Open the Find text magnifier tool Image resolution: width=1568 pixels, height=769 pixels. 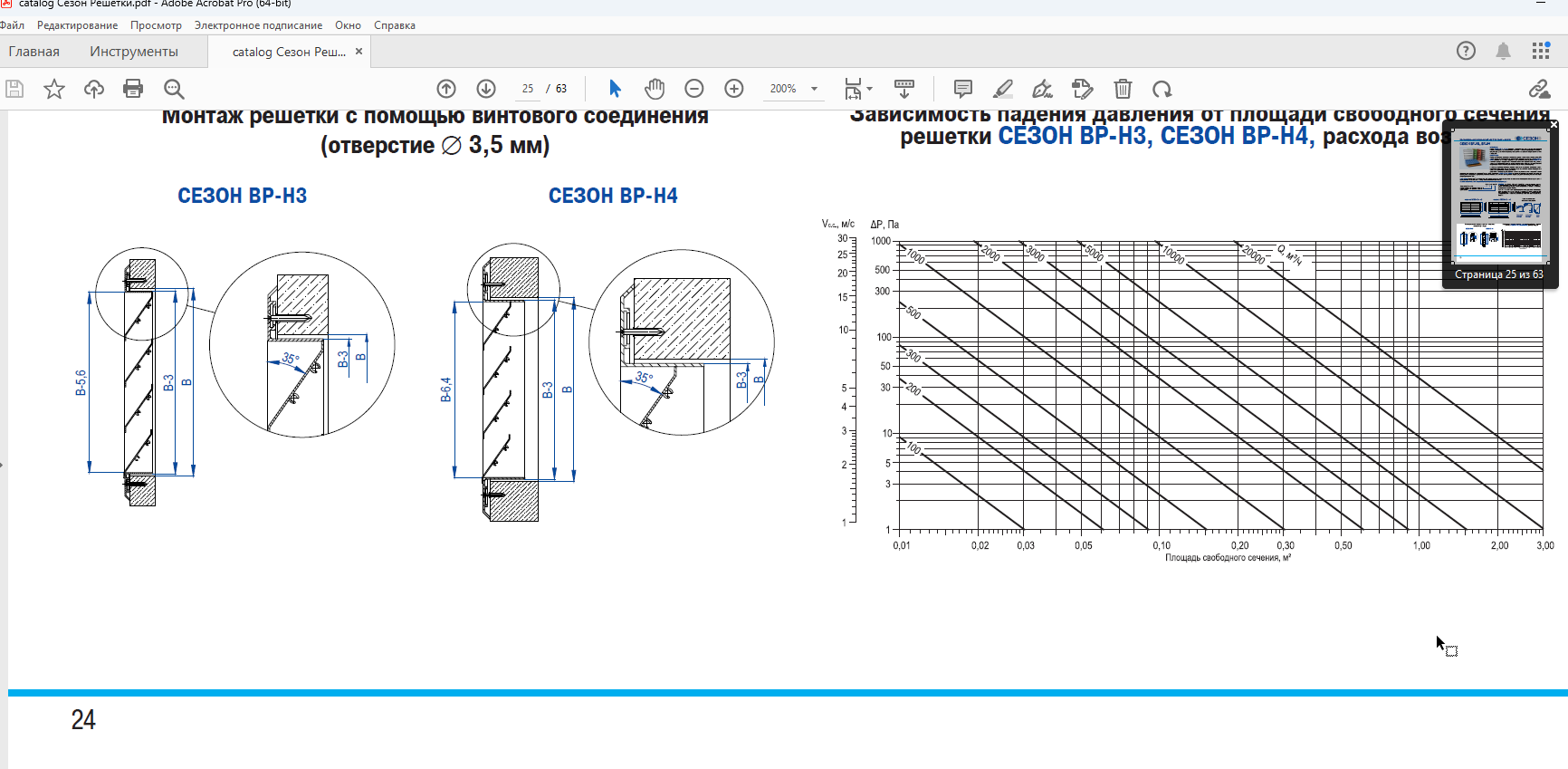coord(174,89)
